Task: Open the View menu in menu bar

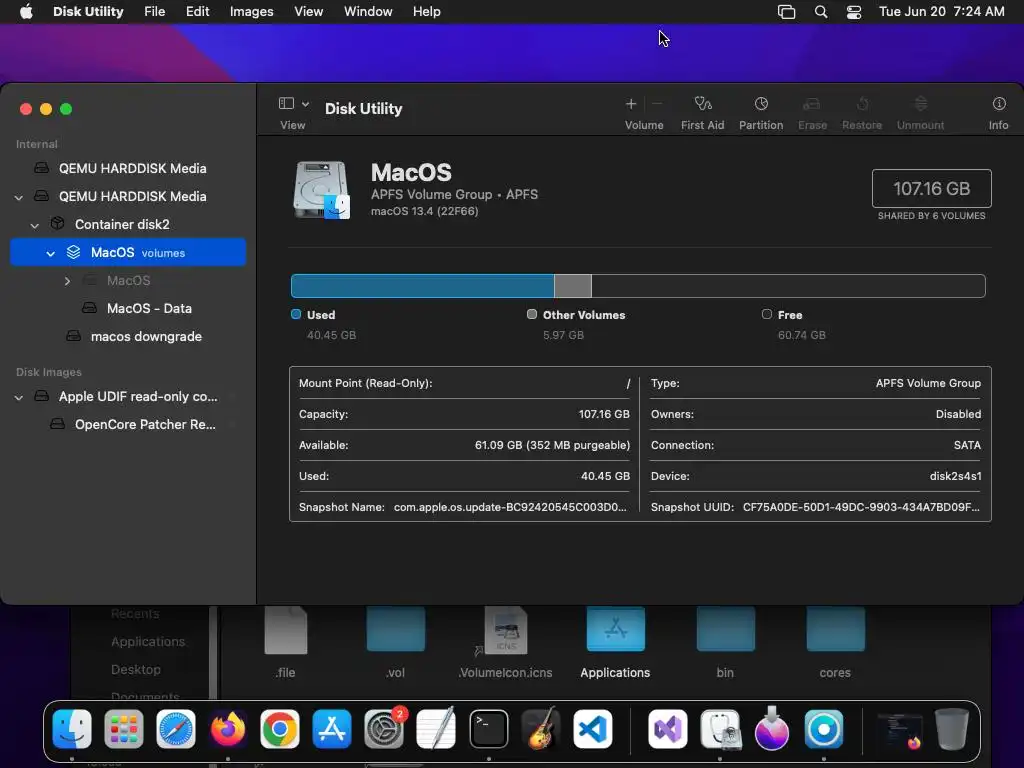Action: click(308, 12)
